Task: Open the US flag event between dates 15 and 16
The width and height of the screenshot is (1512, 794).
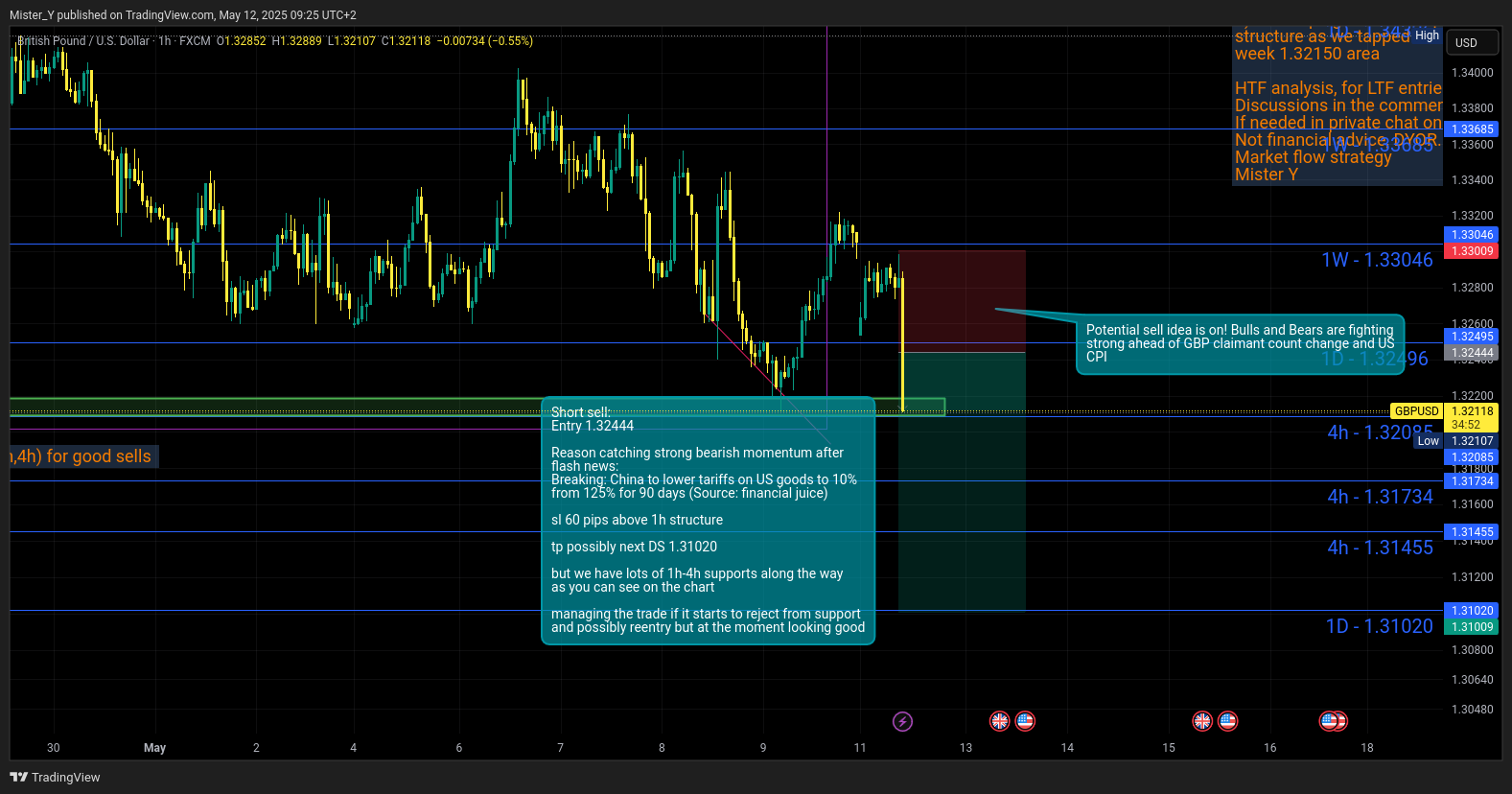Action: click(x=1228, y=721)
